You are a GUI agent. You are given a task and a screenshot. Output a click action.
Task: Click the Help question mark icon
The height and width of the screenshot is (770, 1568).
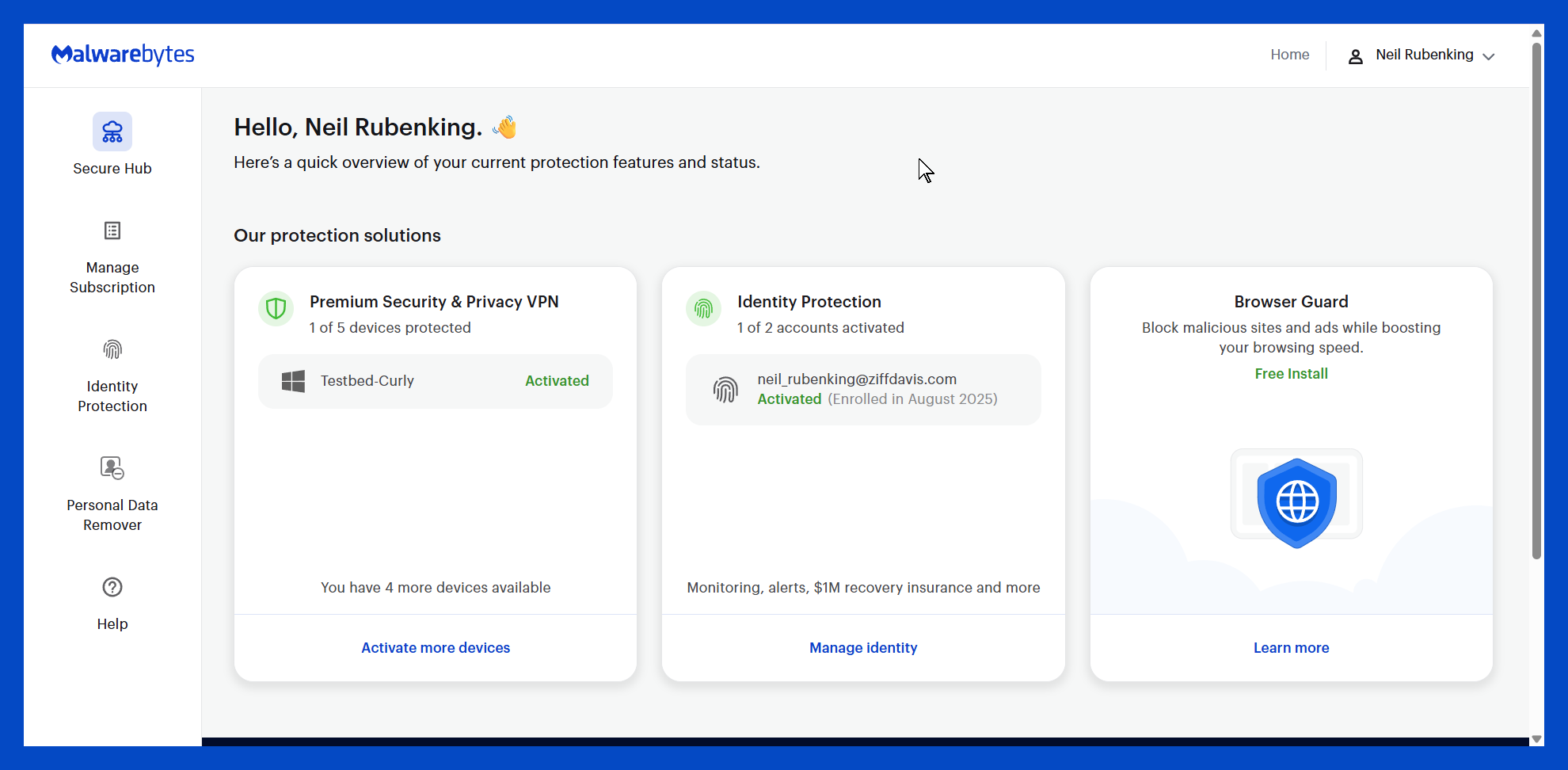click(112, 587)
